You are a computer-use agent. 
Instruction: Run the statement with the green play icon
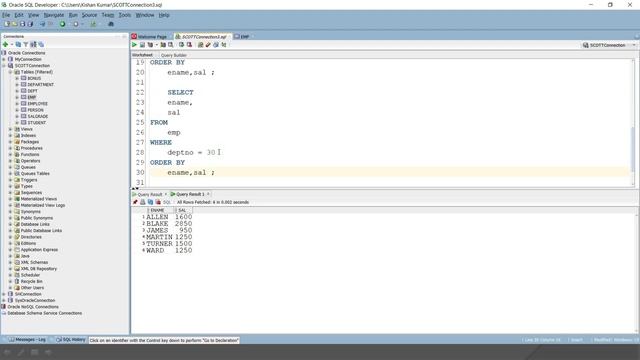[x=134, y=44]
